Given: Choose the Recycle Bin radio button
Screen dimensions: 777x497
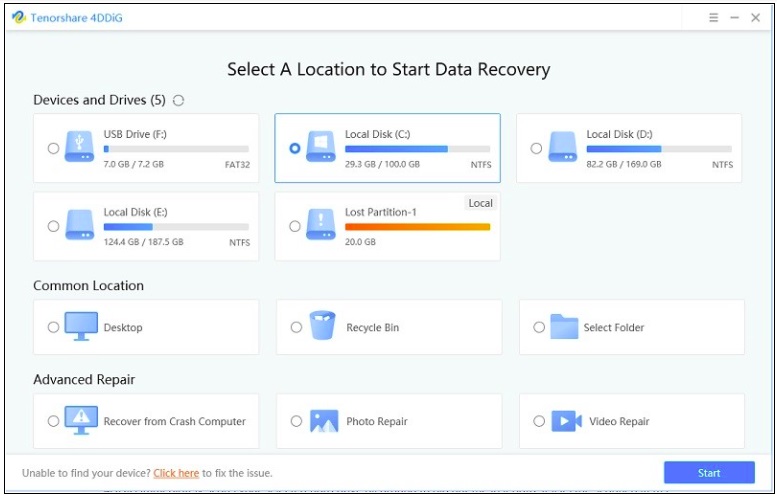Looking at the screenshot, I should pos(296,327).
